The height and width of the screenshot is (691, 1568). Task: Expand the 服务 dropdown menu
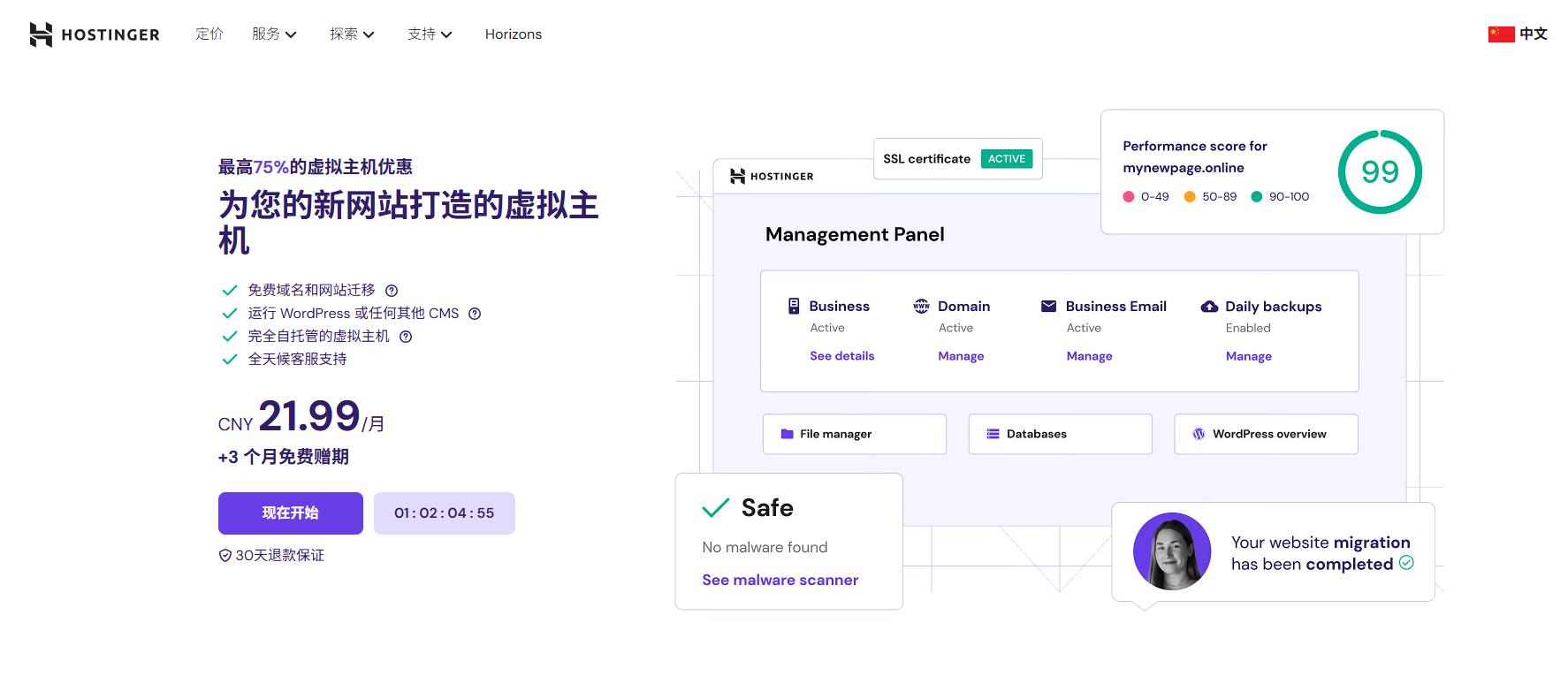(x=274, y=34)
